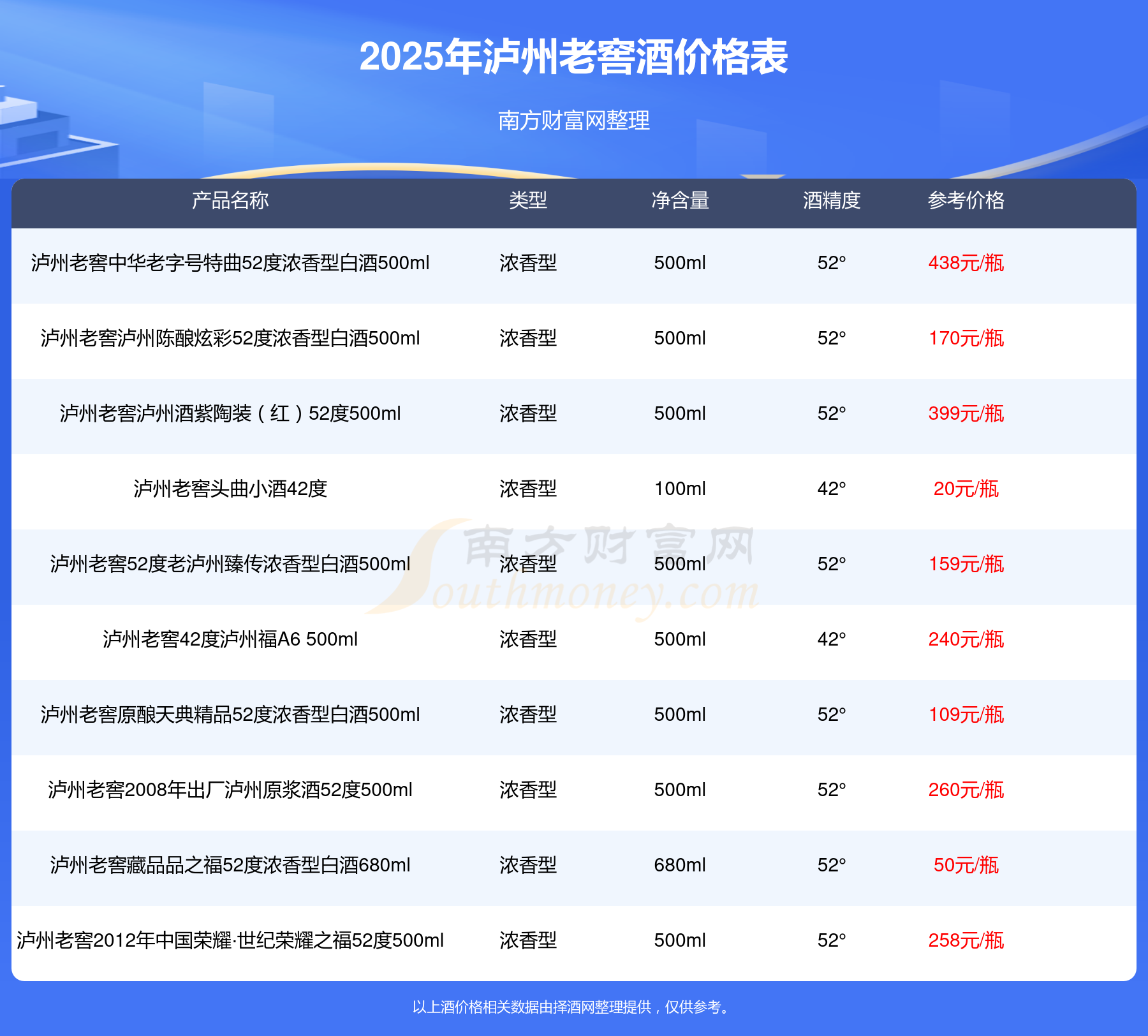Select the 399元/瓶 price
Screen dimensions: 1148x1036
tap(966, 413)
